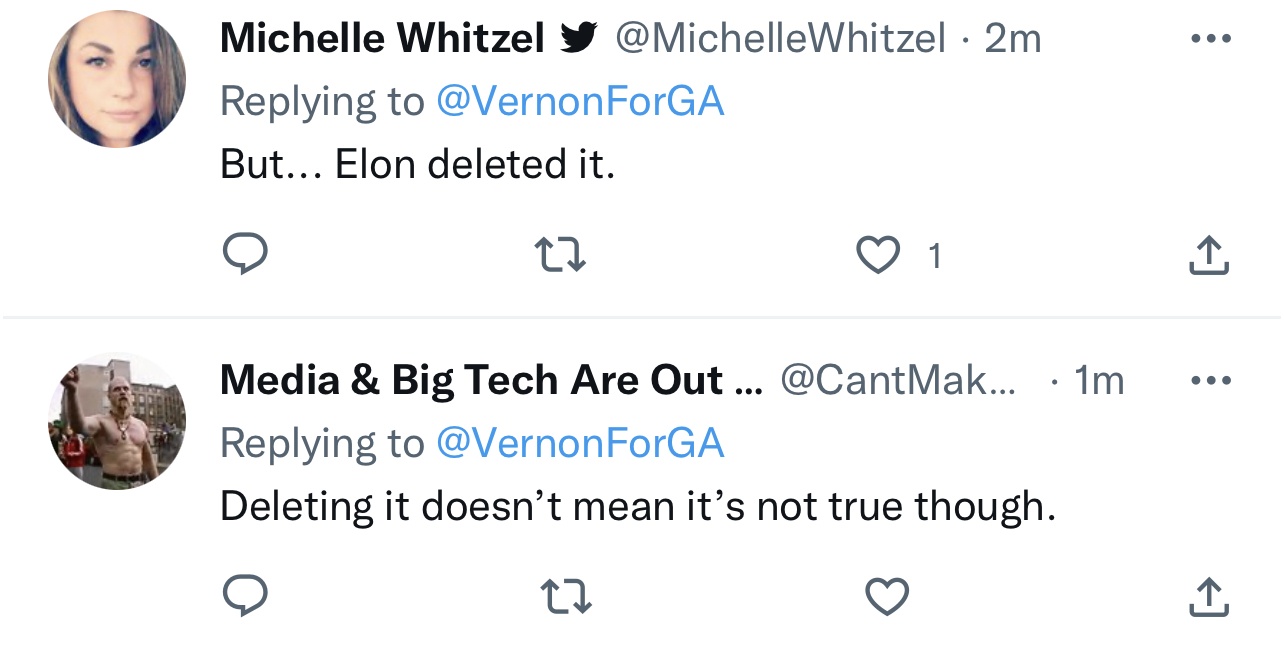Reply to the 'Deleting it doesn't mean' tweet
Image resolution: width=1284 pixels, height=658 pixels.
[x=244, y=597]
